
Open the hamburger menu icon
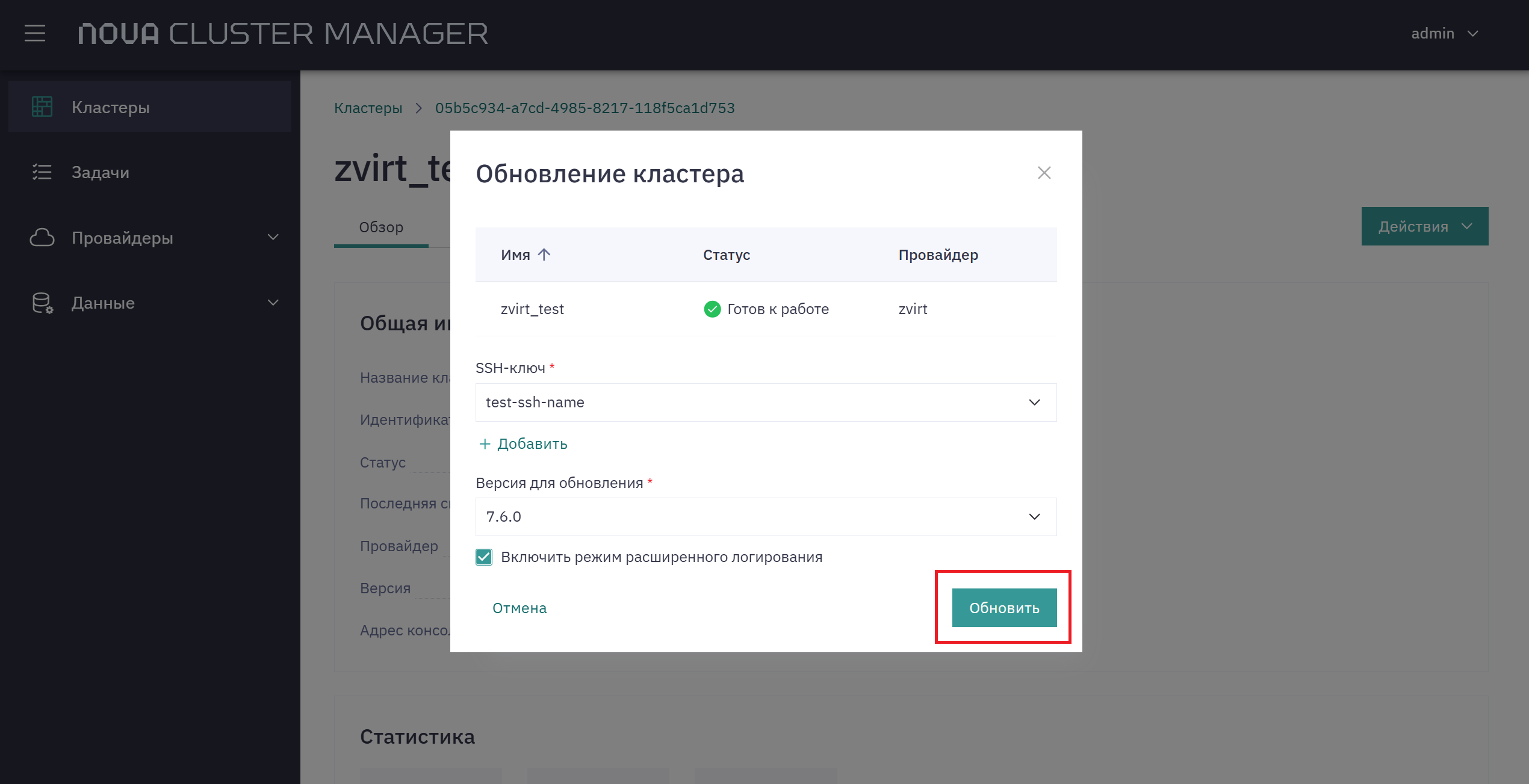(35, 33)
